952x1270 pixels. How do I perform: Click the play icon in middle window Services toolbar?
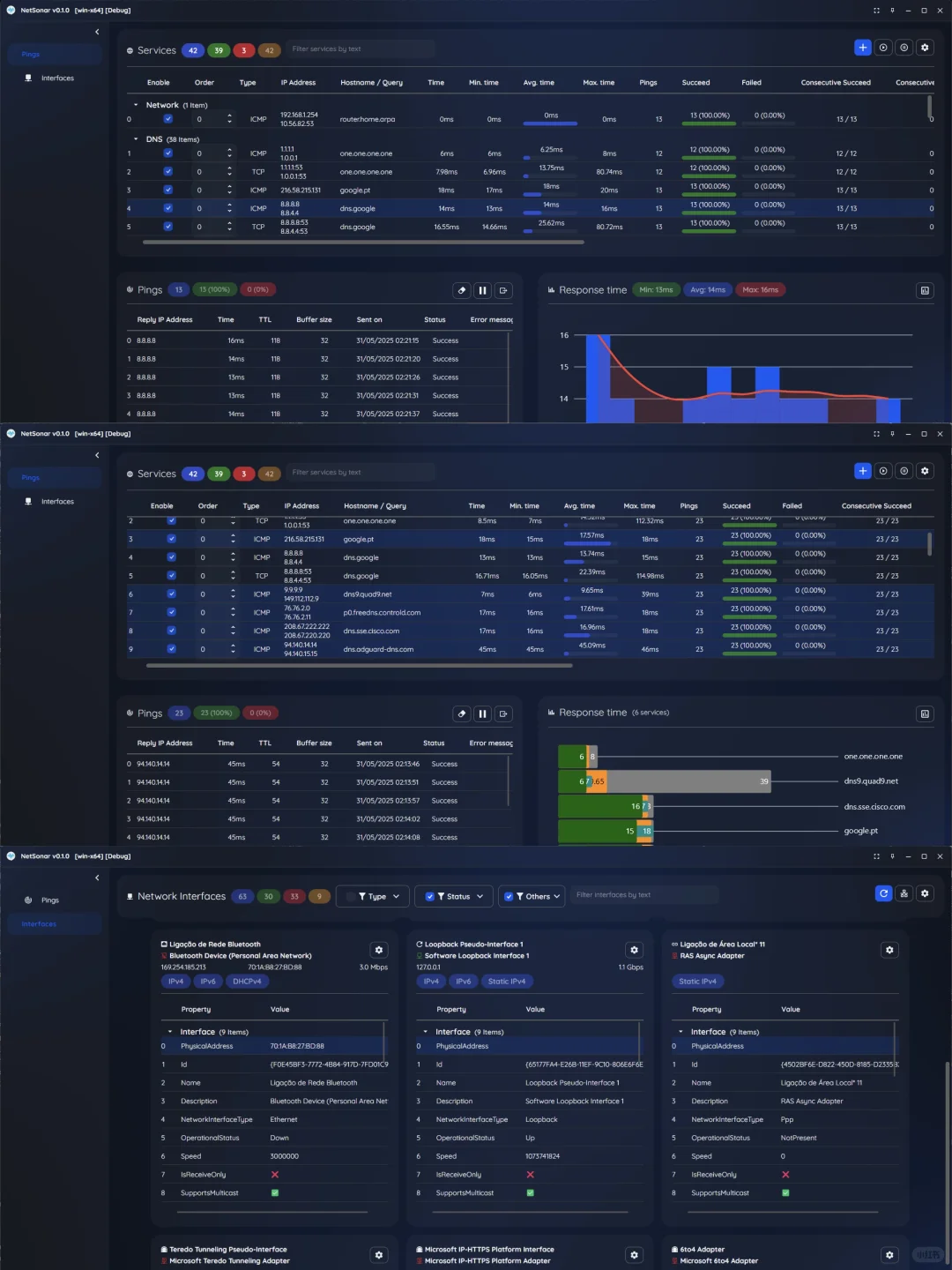[x=883, y=471]
